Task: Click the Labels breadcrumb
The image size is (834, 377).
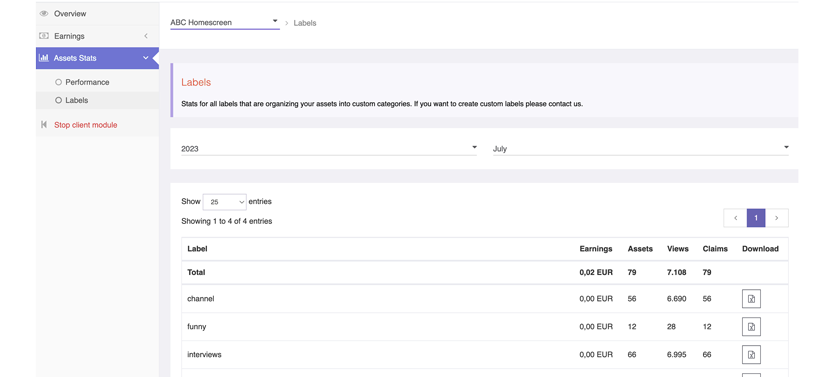Action: pyautogui.click(x=305, y=23)
